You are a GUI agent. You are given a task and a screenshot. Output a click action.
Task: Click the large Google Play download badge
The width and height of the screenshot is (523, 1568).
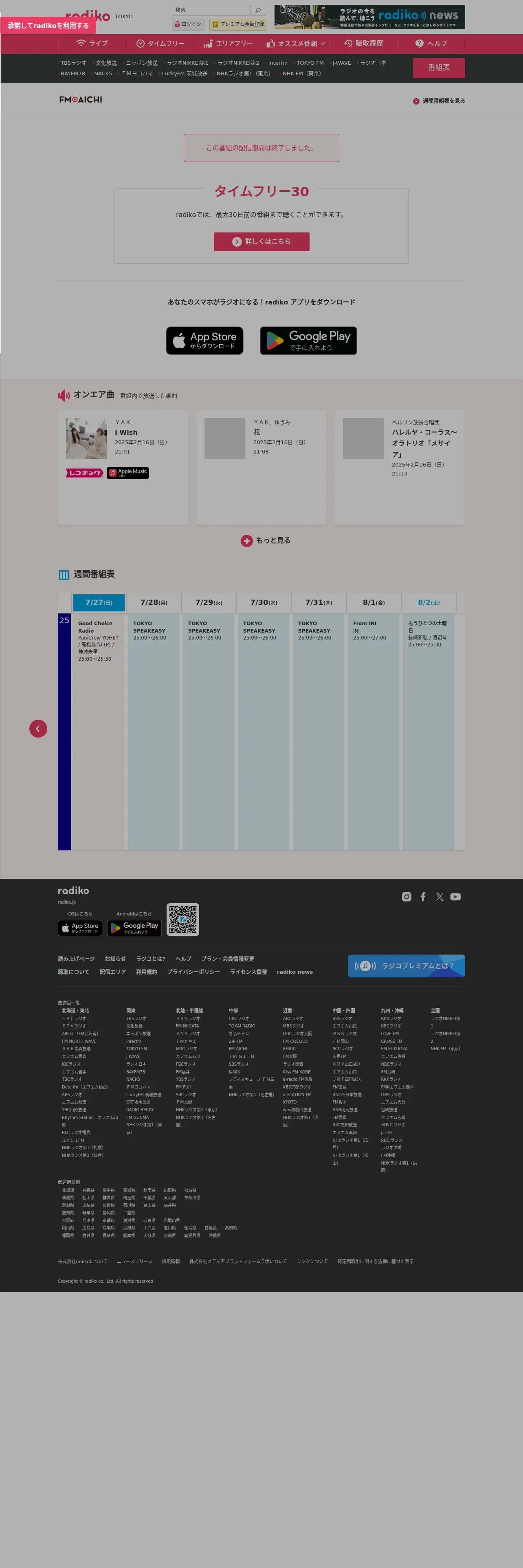308,341
